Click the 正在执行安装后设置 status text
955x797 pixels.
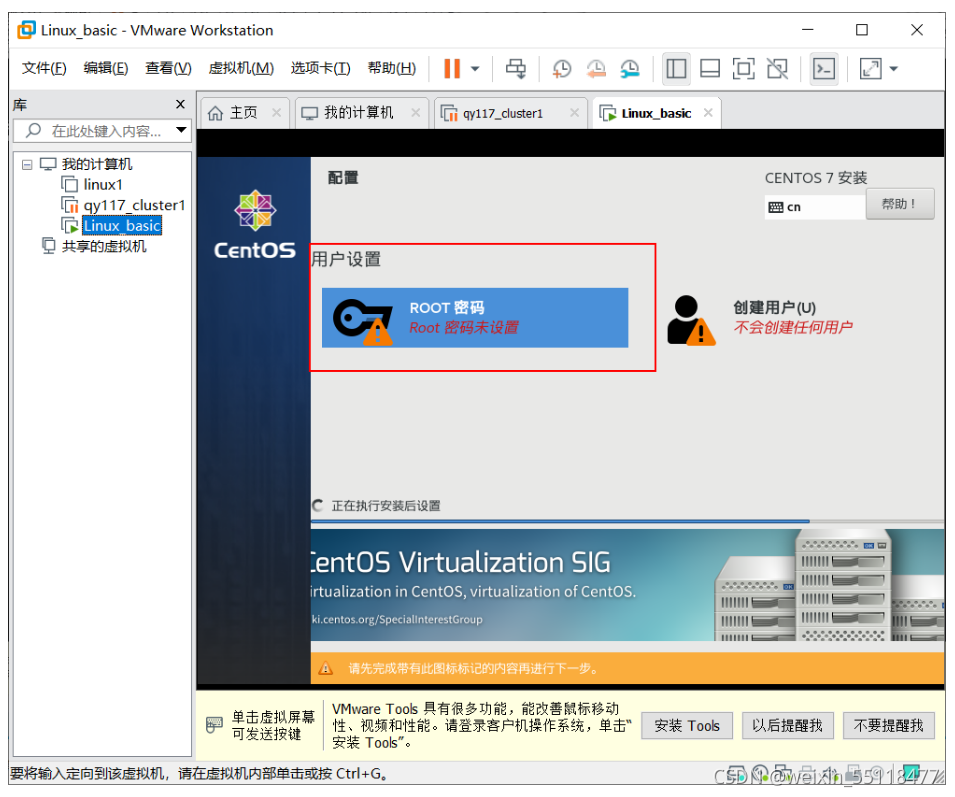386,506
